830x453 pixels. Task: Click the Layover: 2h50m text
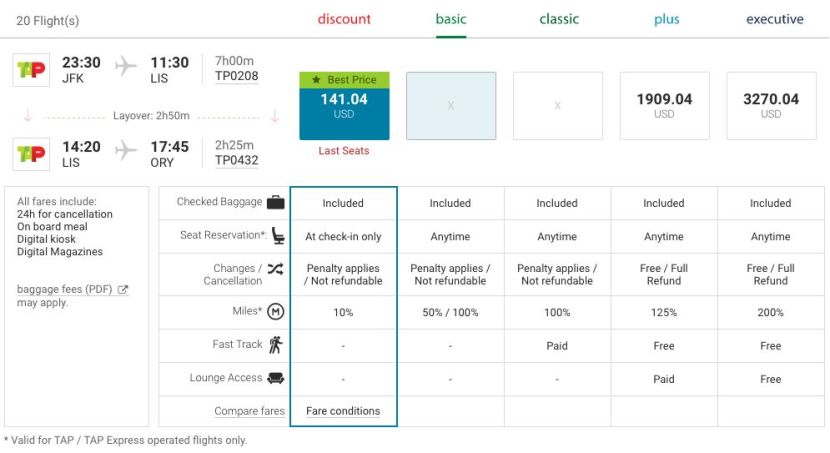point(151,116)
